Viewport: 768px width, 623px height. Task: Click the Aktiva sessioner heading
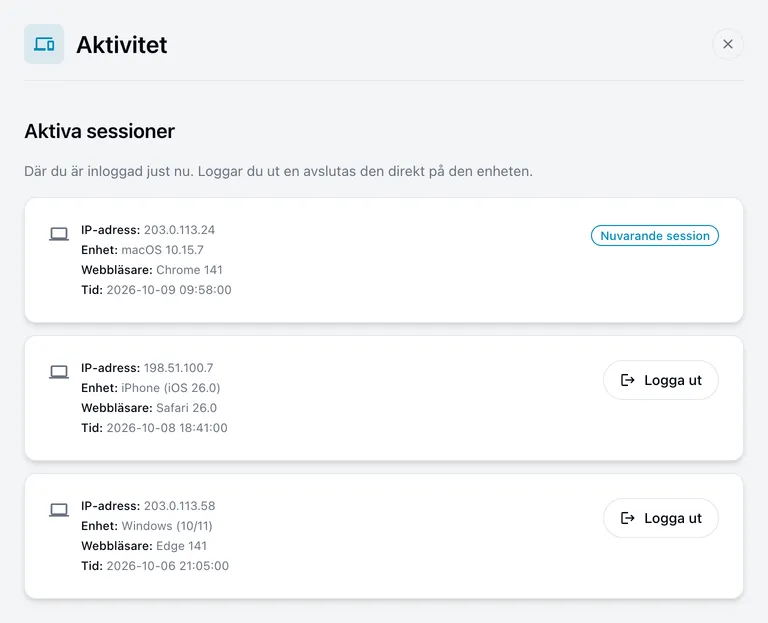(x=99, y=131)
